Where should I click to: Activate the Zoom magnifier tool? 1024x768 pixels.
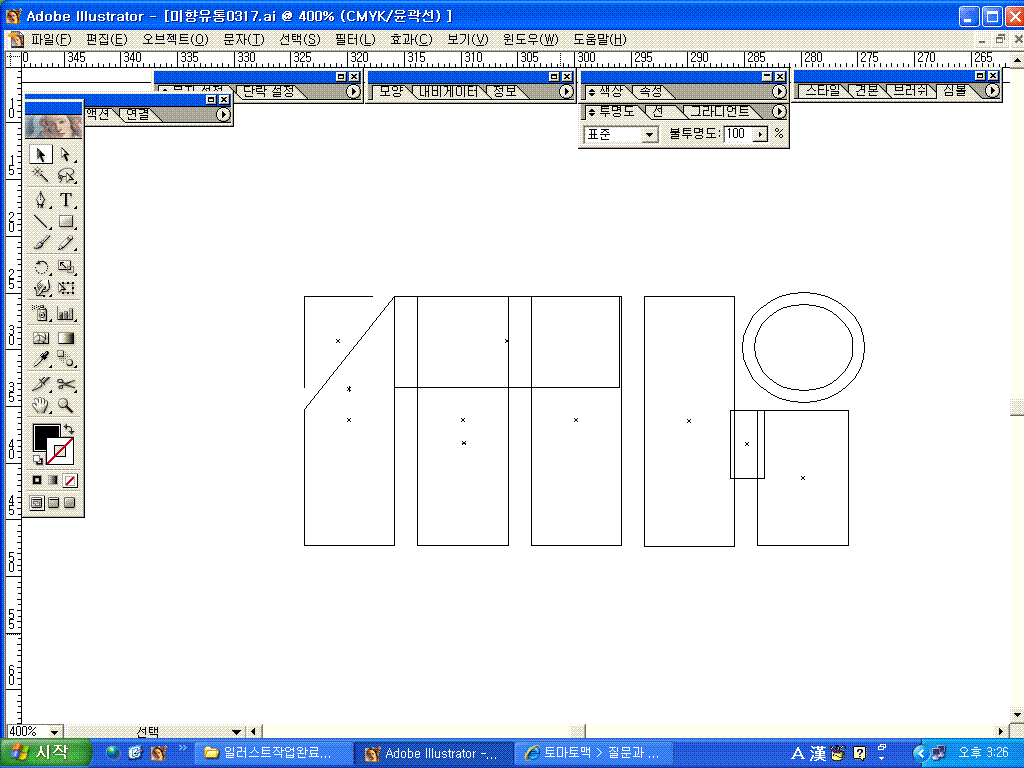66,406
